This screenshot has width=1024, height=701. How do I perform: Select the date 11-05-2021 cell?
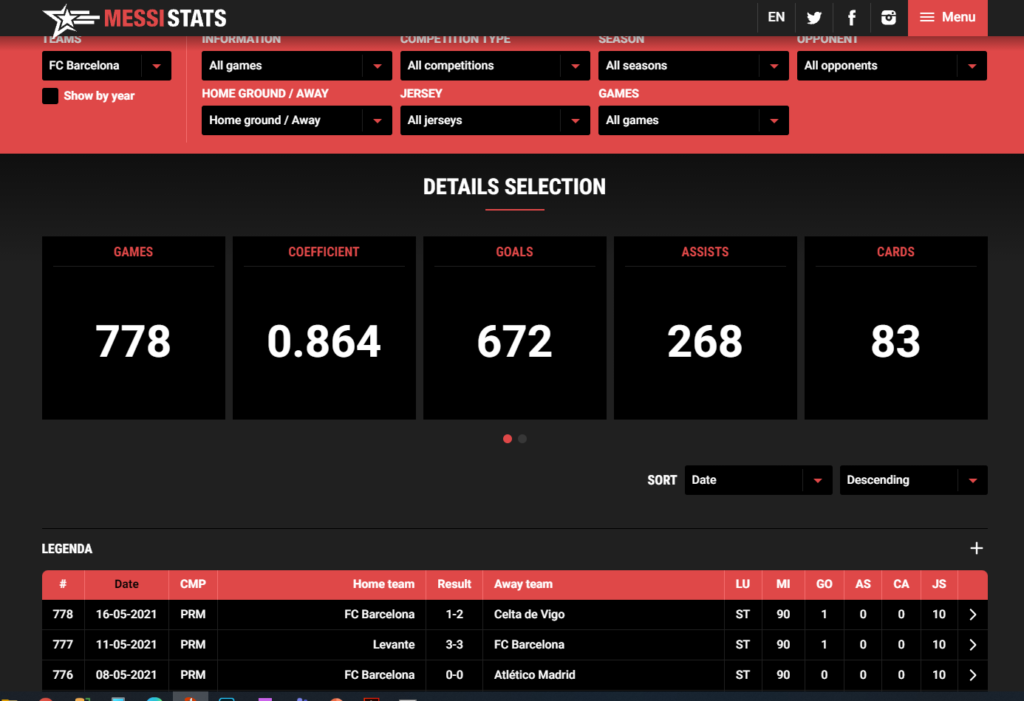pos(127,645)
